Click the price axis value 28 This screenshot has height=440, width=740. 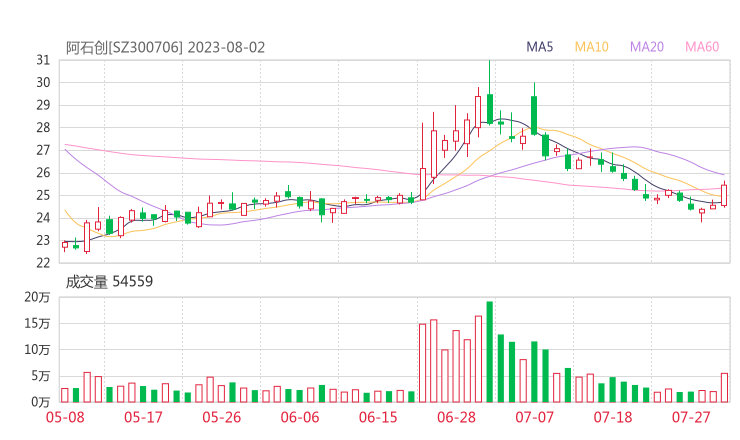(43, 127)
